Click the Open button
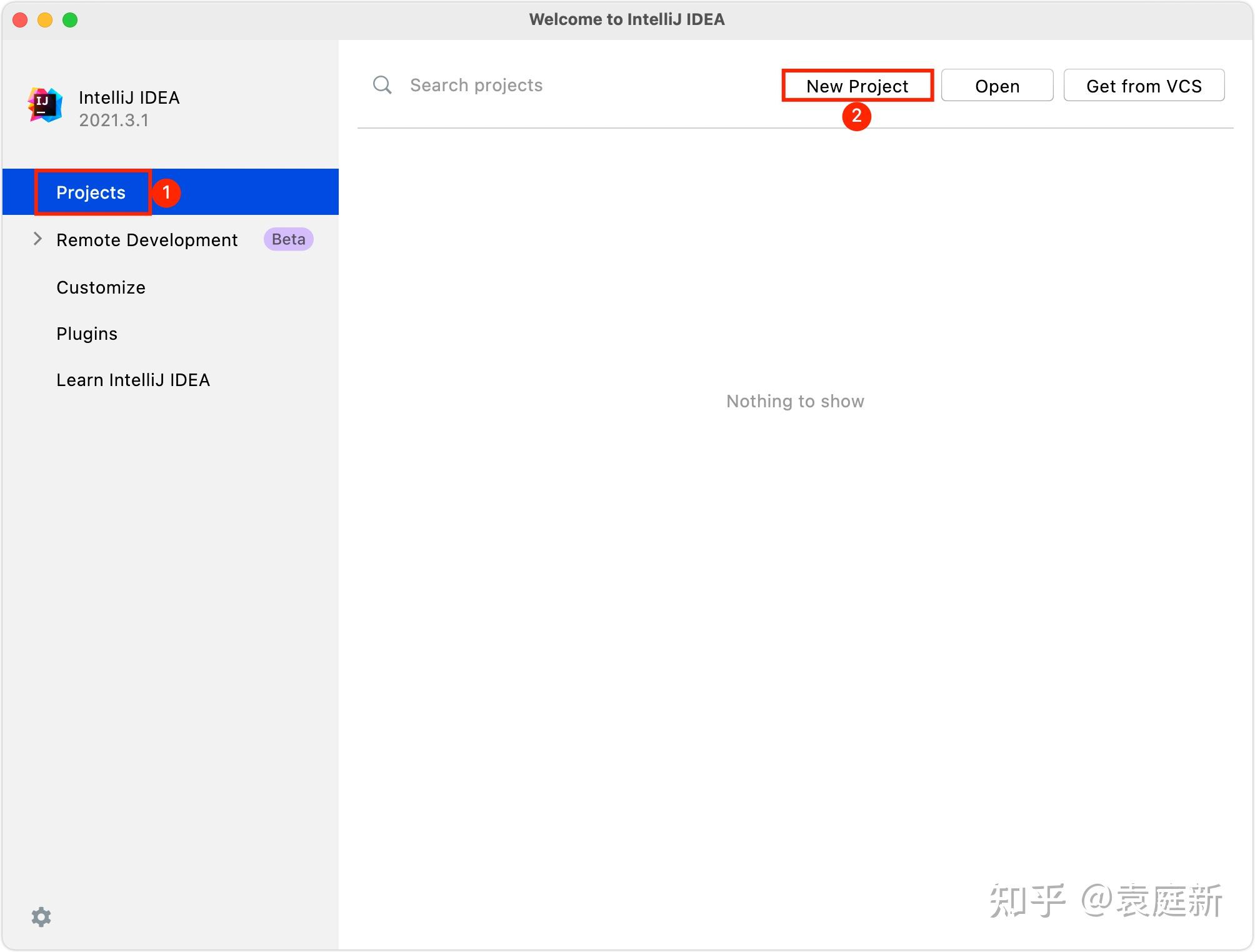This screenshot has width=1255, height=952. tap(997, 86)
